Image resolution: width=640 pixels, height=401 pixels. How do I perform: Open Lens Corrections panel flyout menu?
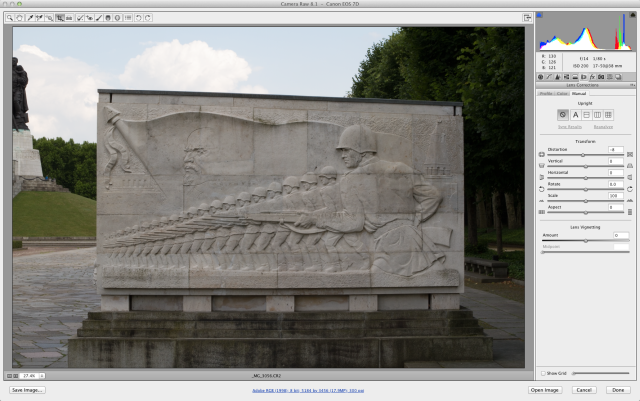tap(632, 85)
